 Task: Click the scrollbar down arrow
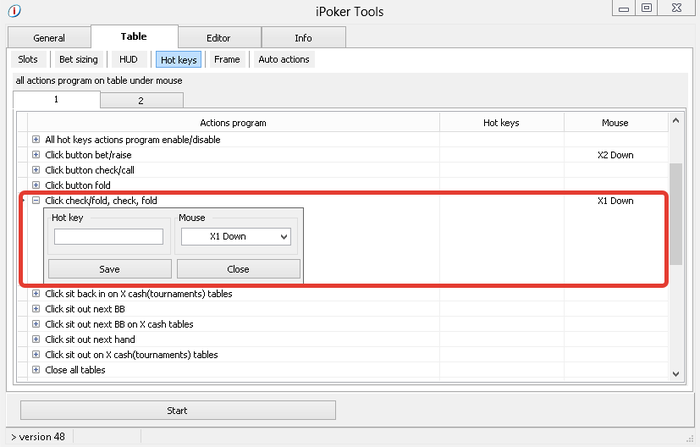click(675, 374)
